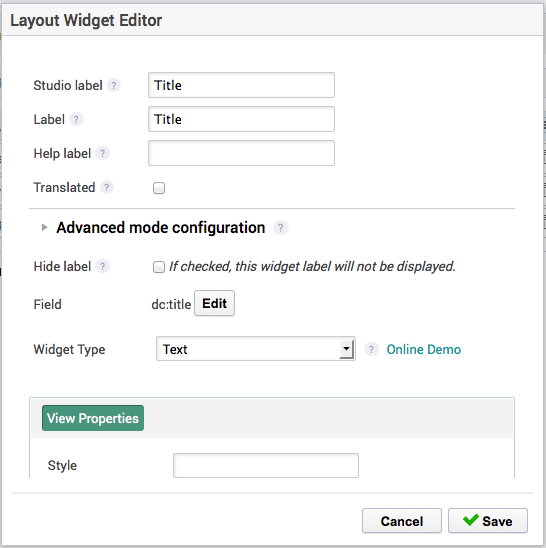Show help for Advanced mode configuration
The height and width of the screenshot is (548, 546).
[280, 228]
